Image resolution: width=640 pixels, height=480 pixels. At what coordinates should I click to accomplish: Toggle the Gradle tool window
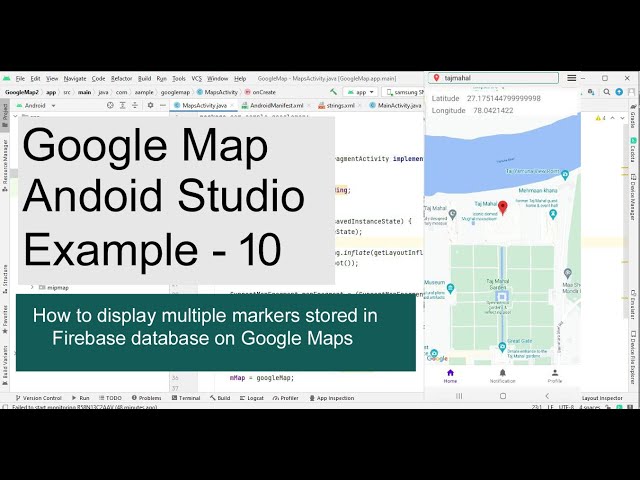pyautogui.click(x=633, y=115)
